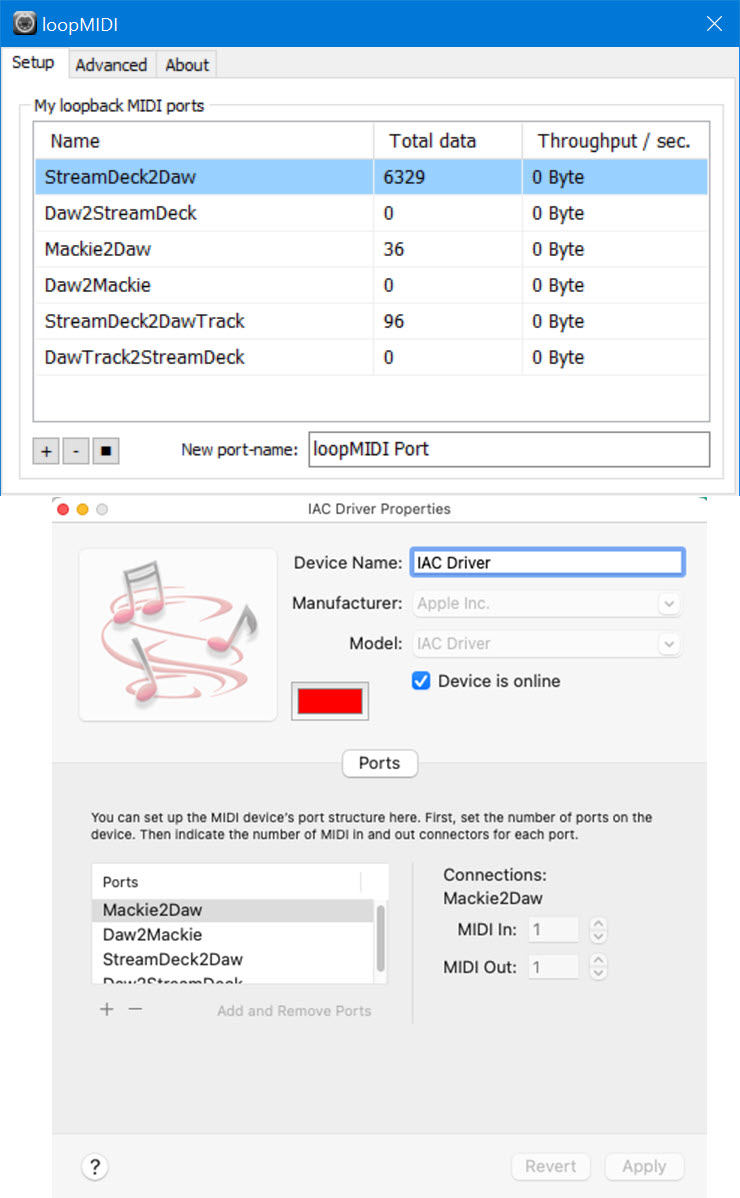Click the New port-name text field
This screenshot has height=1198, width=740.
(509, 449)
